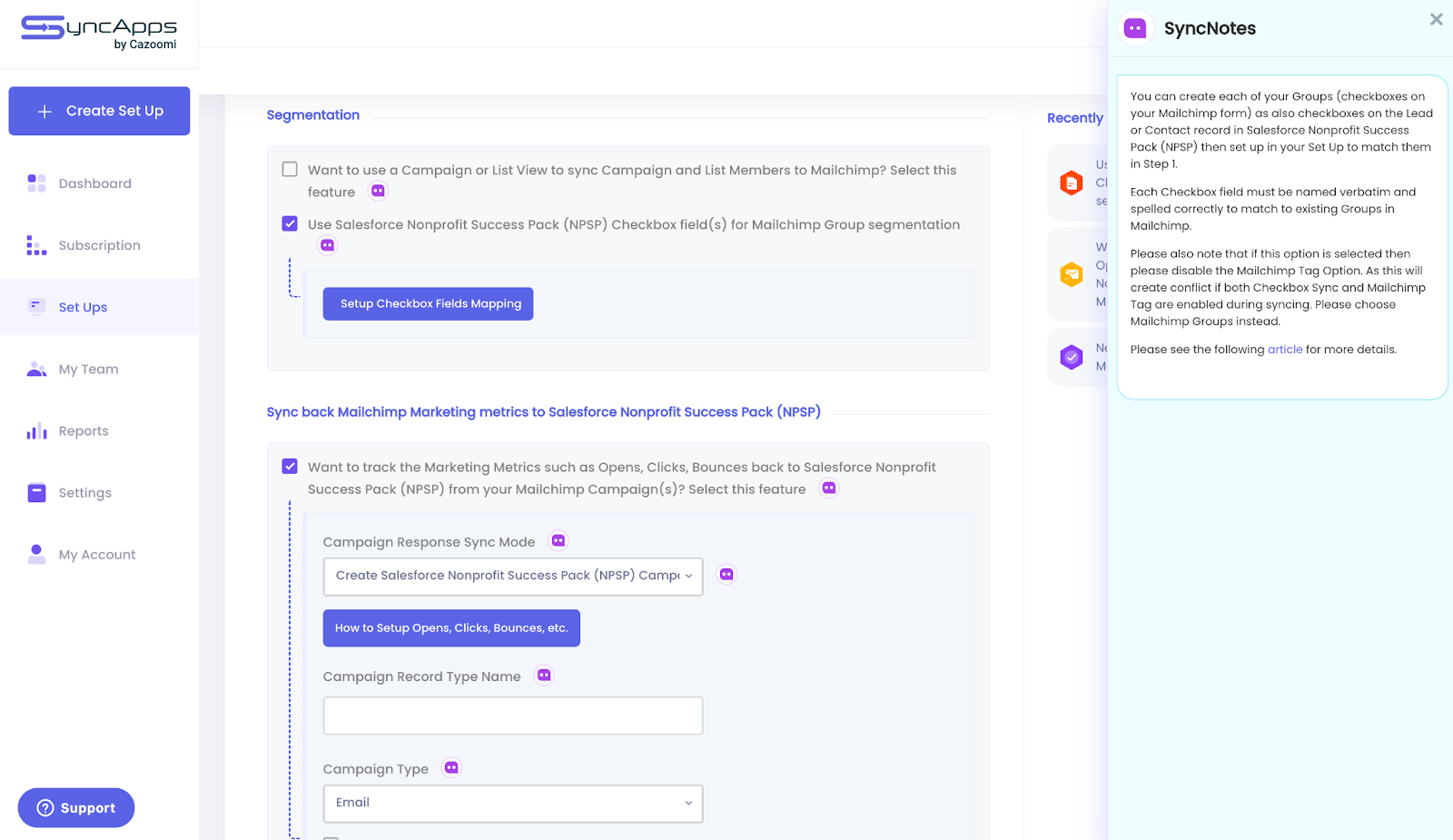Close the SyncNotes panel

coord(1436,19)
